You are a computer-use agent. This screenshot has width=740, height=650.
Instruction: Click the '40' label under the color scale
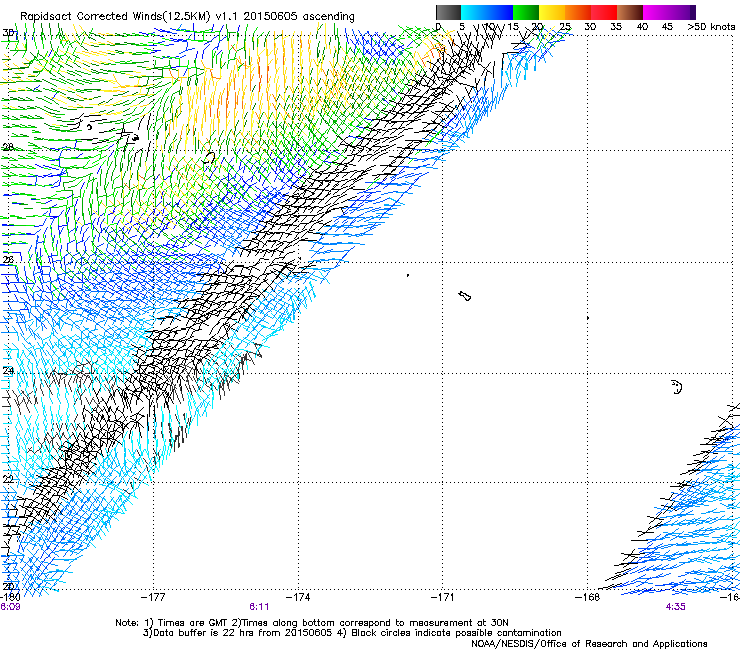click(x=642, y=27)
